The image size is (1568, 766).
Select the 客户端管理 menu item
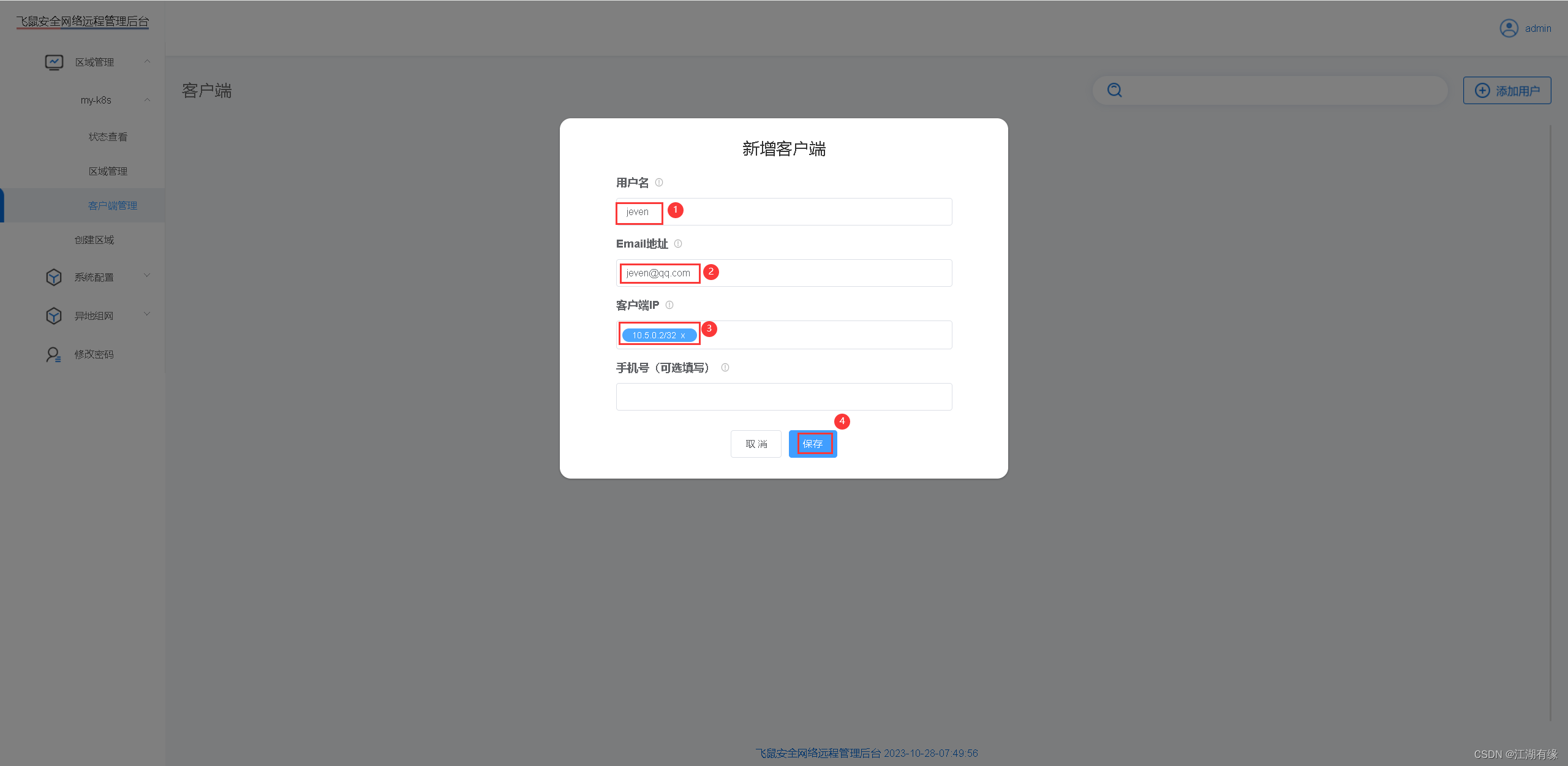pos(113,205)
